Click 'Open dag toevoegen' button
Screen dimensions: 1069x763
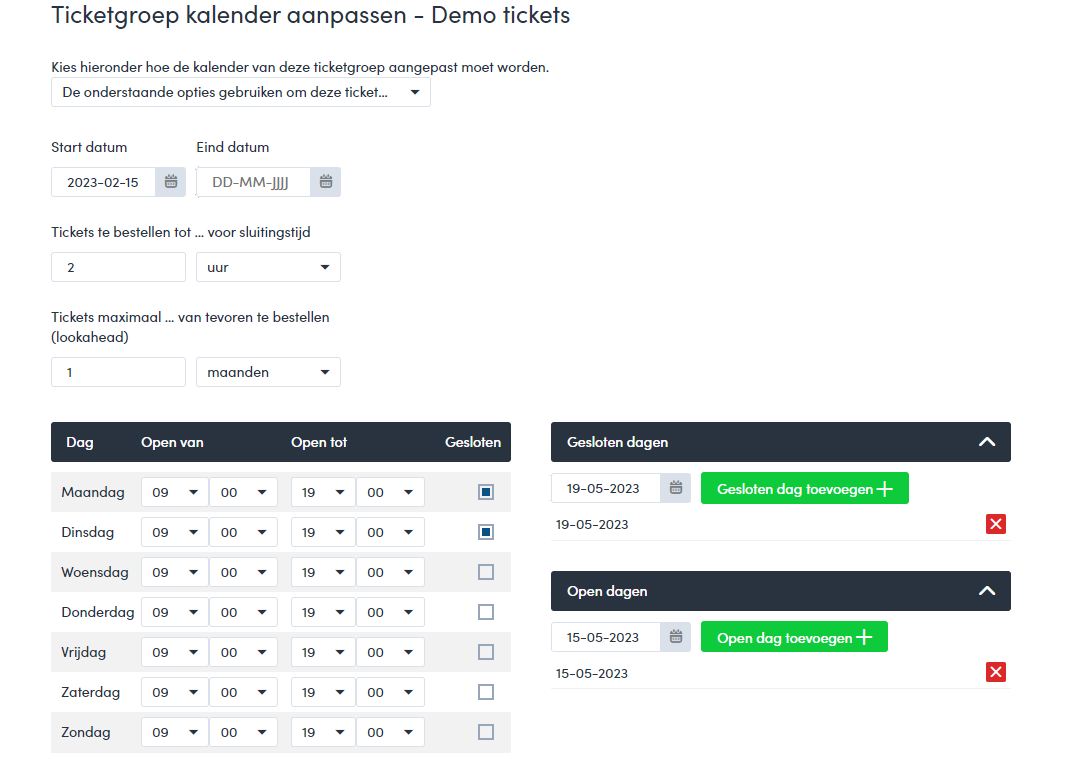[794, 637]
